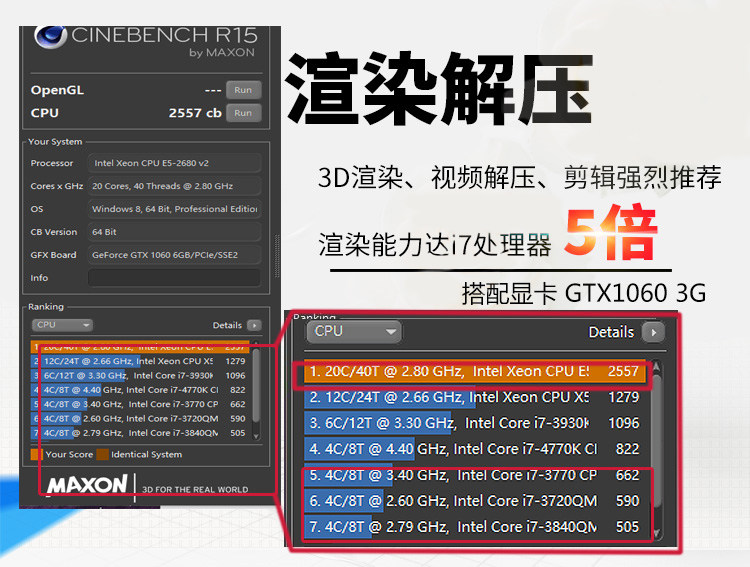
Task: Click the Details arrow in enlarged ranking view
Action: point(653,332)
